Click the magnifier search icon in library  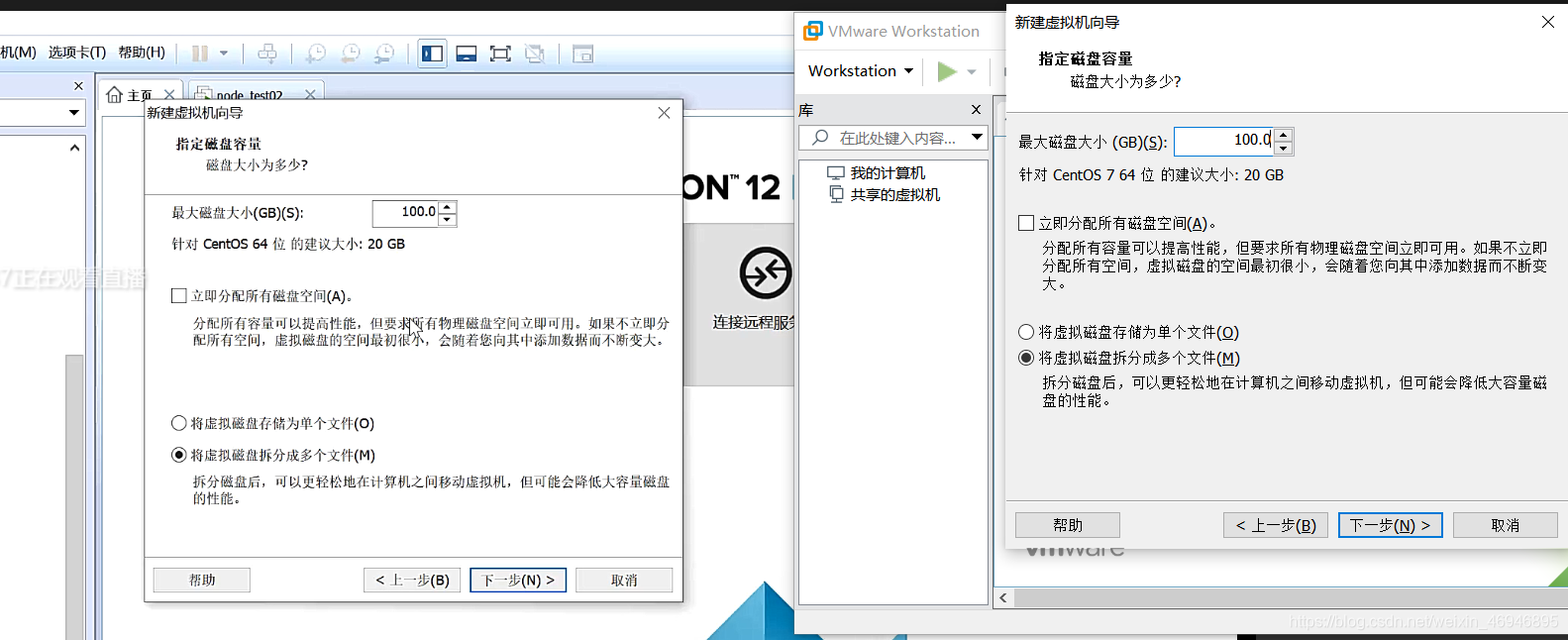tap(820, 138)
